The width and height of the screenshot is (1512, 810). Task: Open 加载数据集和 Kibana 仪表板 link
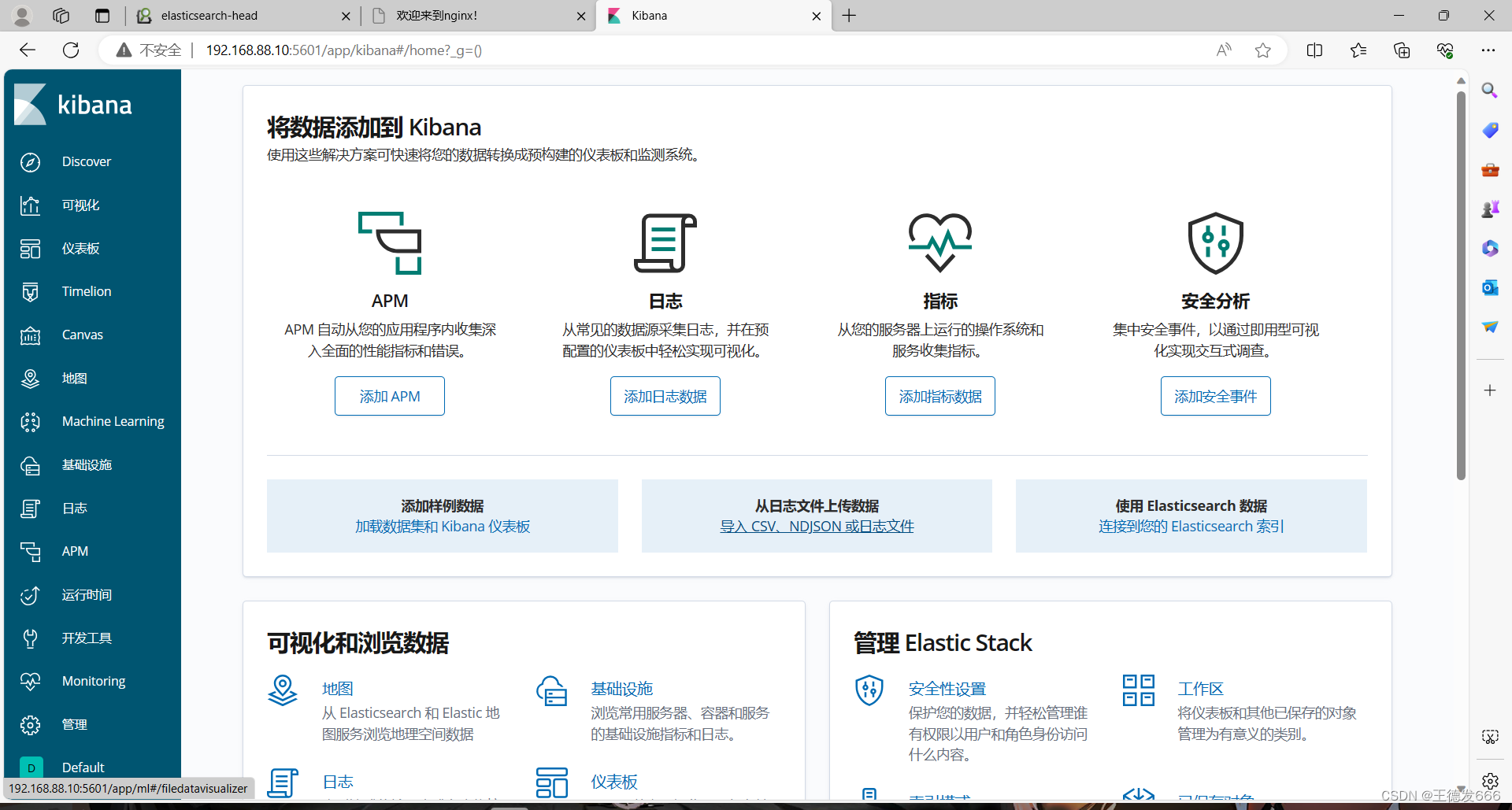pyautogui.click(x=443, y=527)
